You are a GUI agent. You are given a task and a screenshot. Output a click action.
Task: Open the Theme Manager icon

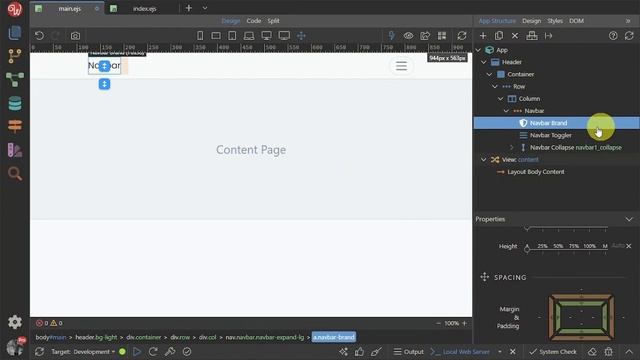click(x=15, y=150)
